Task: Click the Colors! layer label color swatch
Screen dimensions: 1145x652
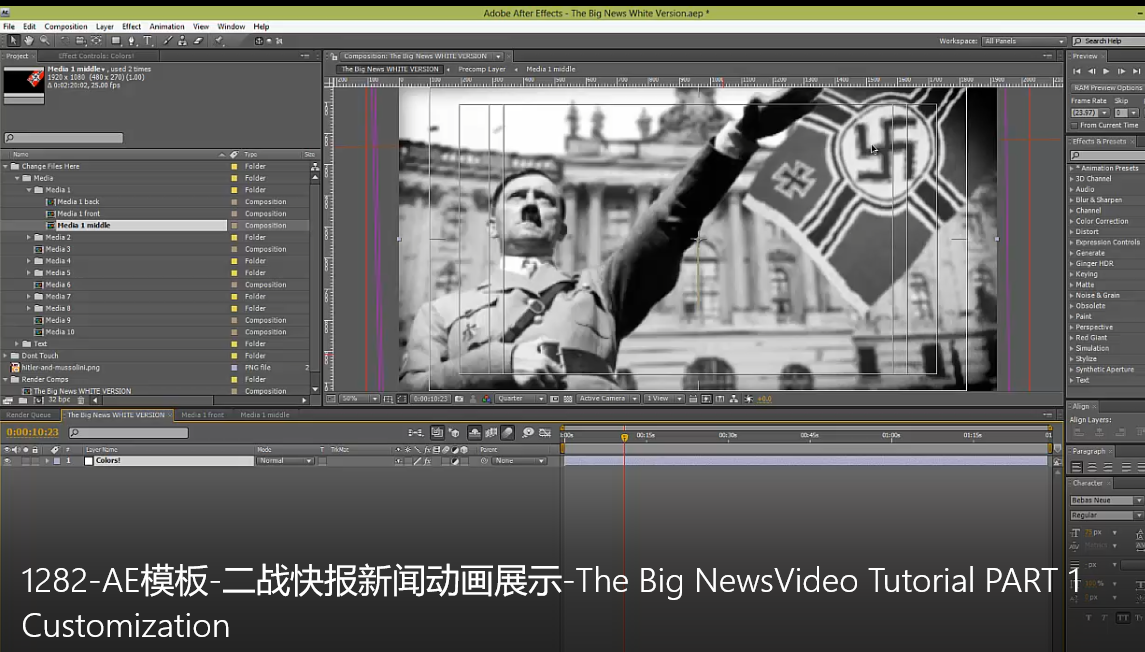Action: click(56, 461)
